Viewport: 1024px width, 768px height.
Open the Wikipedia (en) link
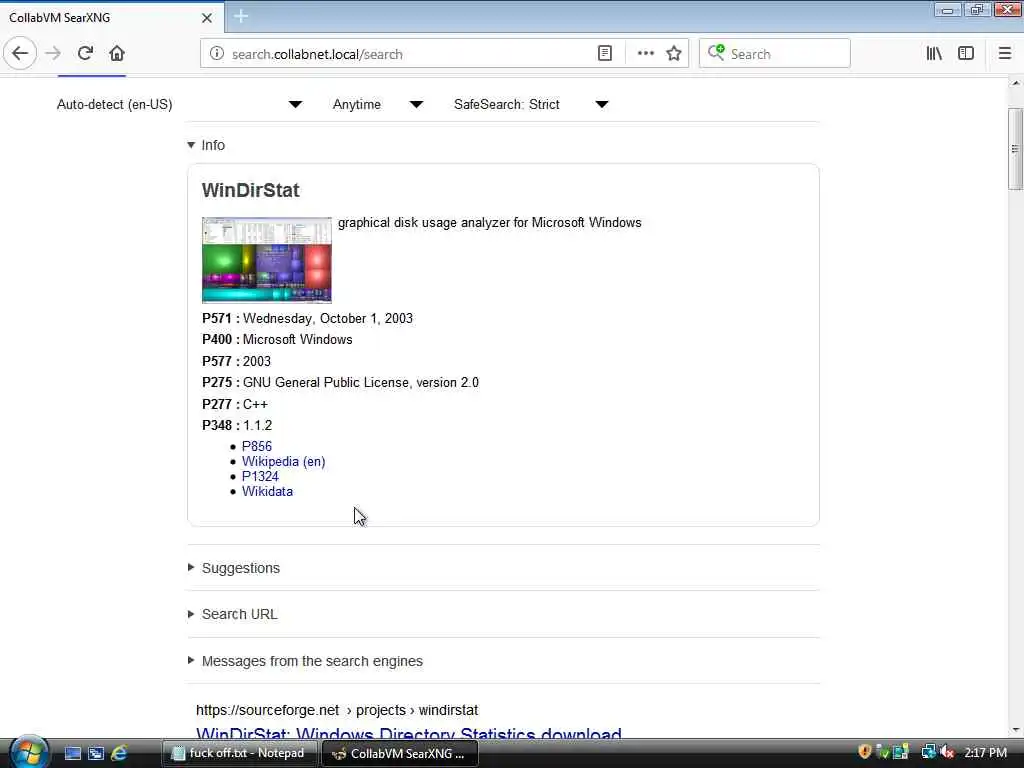[283, 461]
